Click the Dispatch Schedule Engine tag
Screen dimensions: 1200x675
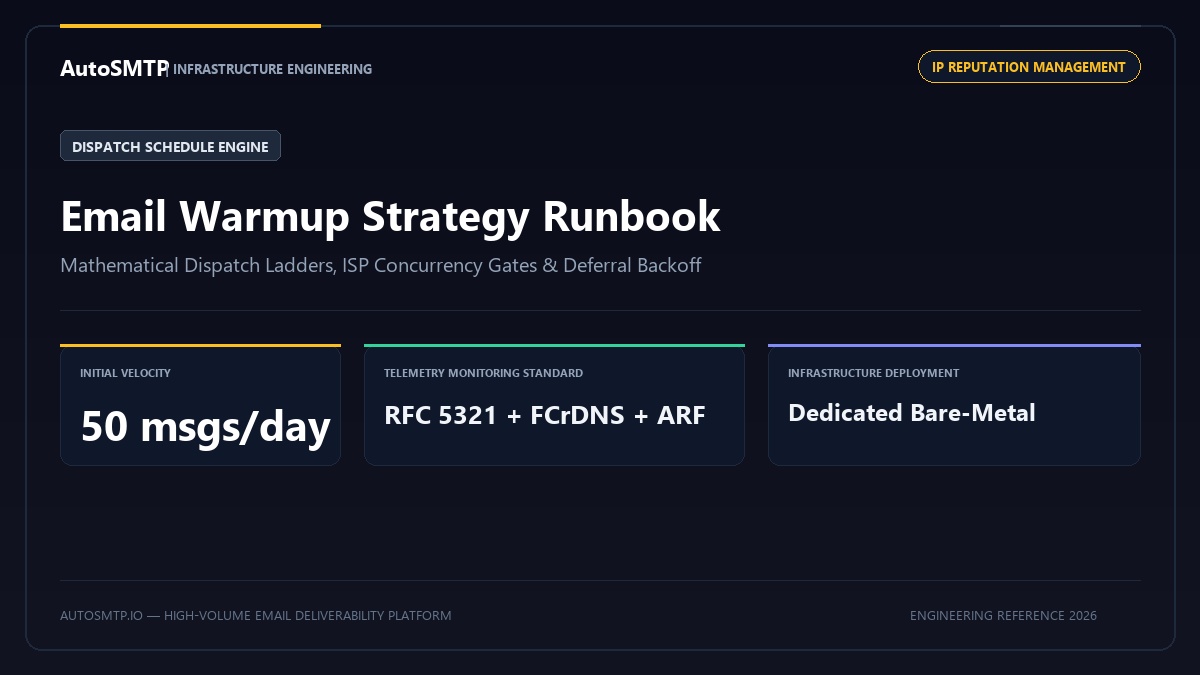170,146
